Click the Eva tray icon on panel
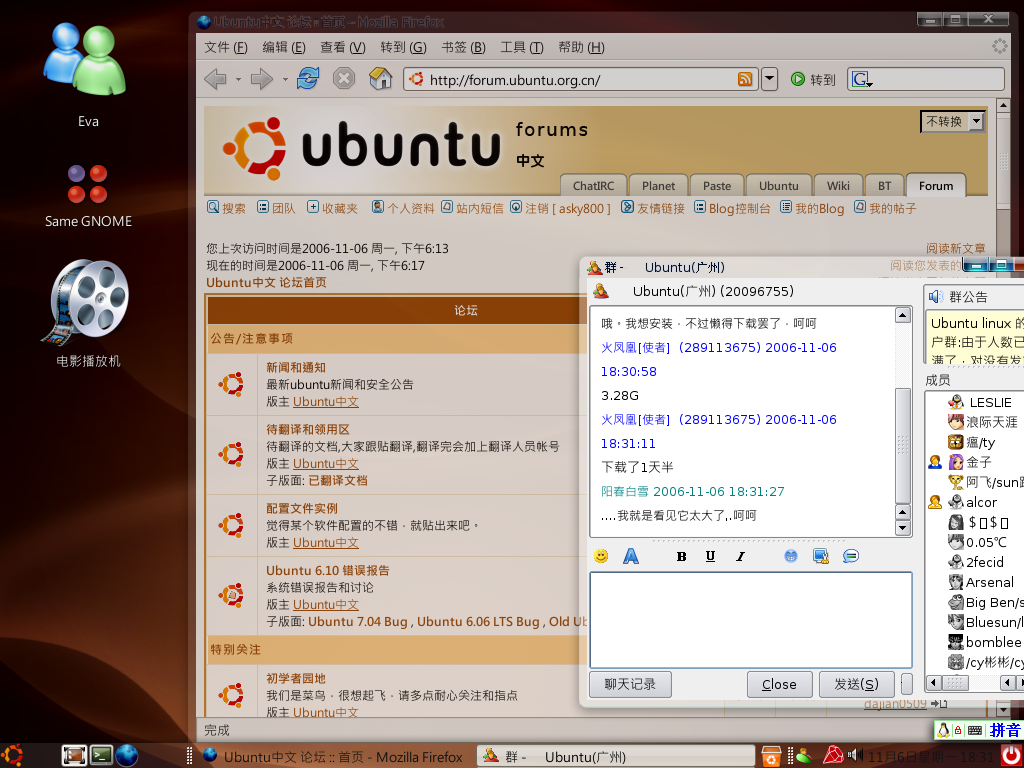Viewport: 1024px width, 768px height. coord(804,756)
